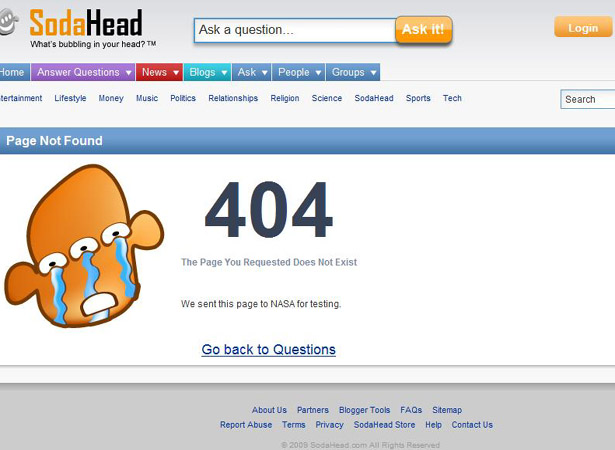Click the SodaHead logo
The height and width of the screenshot is (450, 615).
86,23
